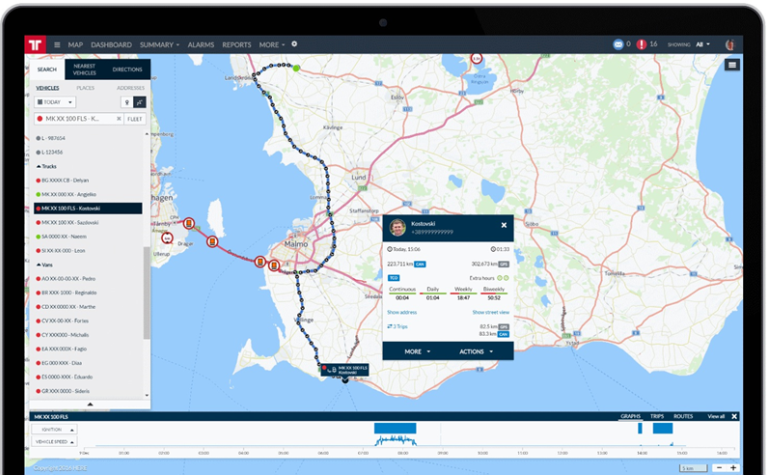Open the ACTIONS dropdown in popup
767x475 pixels.
point(475,351)
